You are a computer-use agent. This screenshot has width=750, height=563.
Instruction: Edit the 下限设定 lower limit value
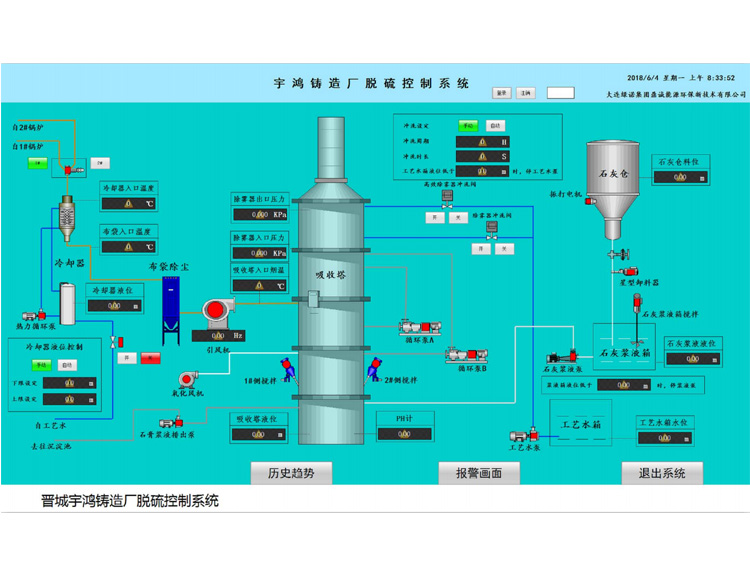coord(70,383)
